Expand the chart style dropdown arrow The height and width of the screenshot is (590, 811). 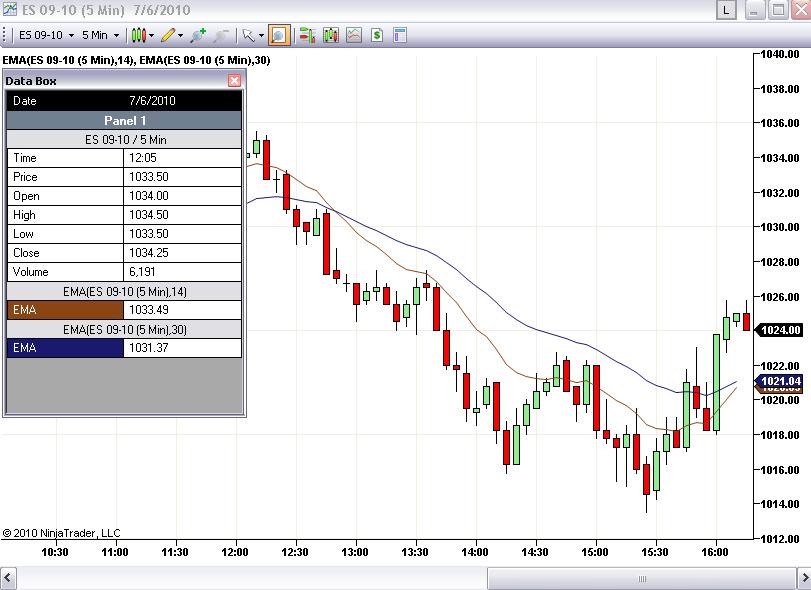(x=152, y=35)
